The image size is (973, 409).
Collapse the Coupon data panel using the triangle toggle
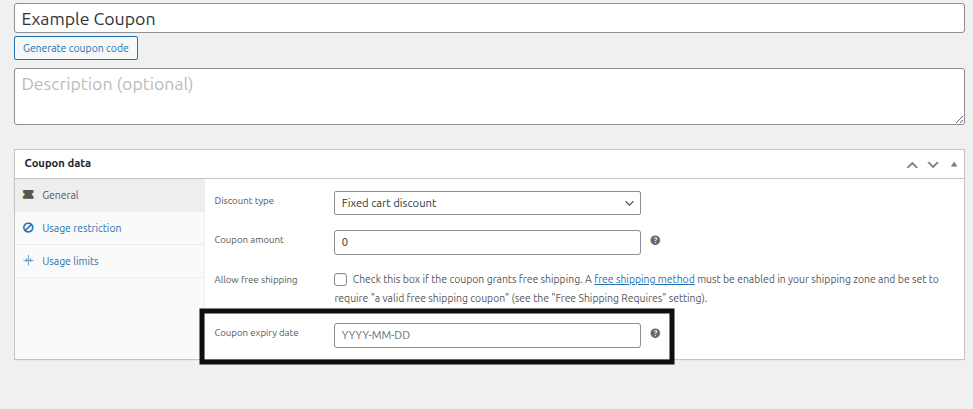point(953,164)
